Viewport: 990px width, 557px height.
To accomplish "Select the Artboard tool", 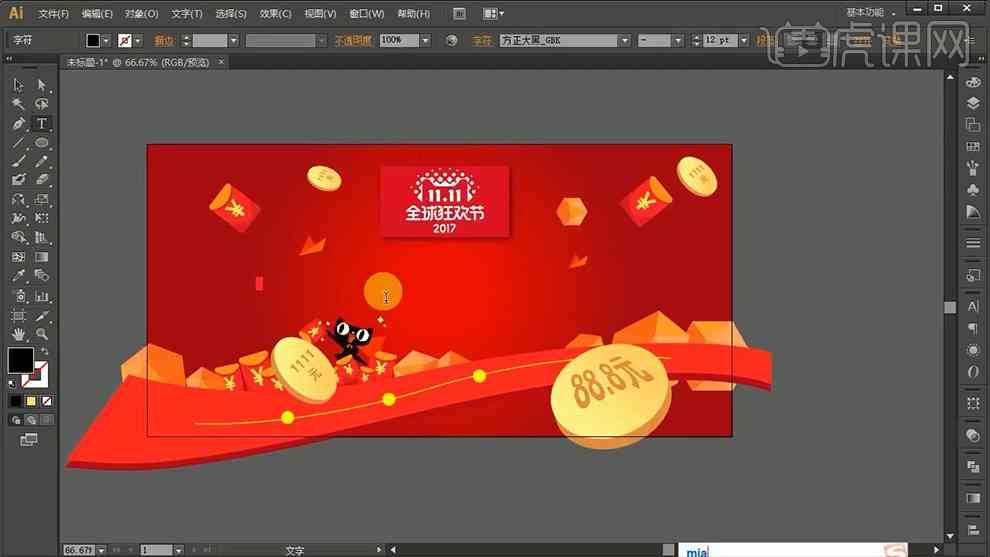I will coord(18,315).
